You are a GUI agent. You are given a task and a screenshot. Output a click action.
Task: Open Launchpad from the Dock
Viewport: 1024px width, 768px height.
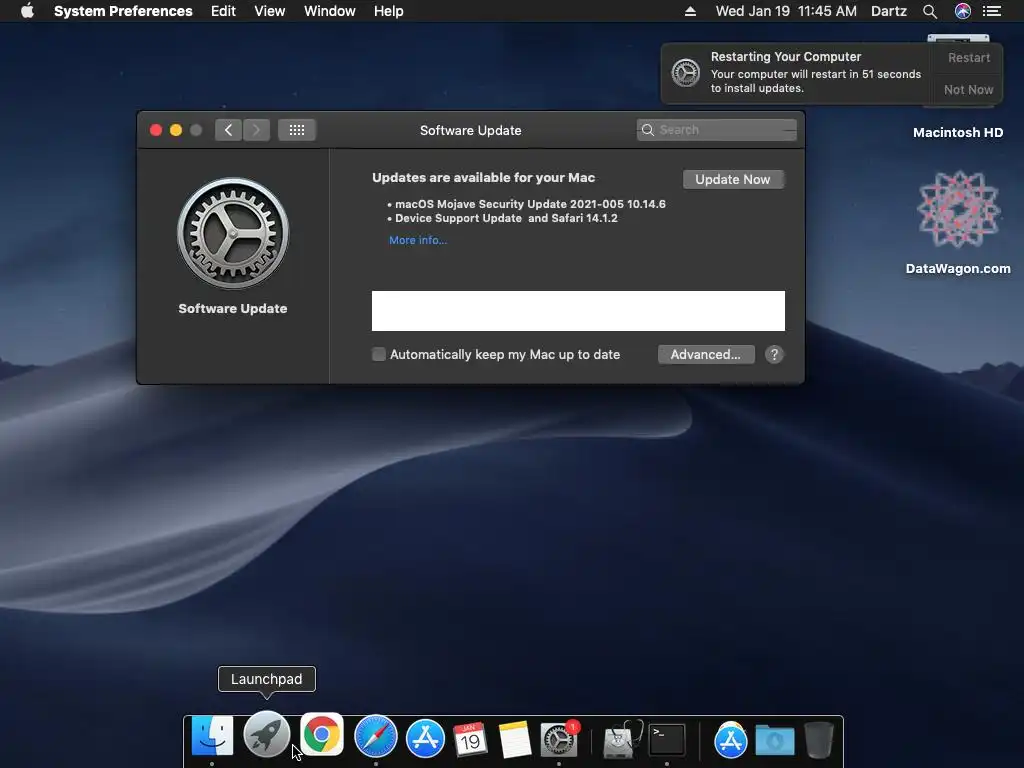click(x=266, y=735)
